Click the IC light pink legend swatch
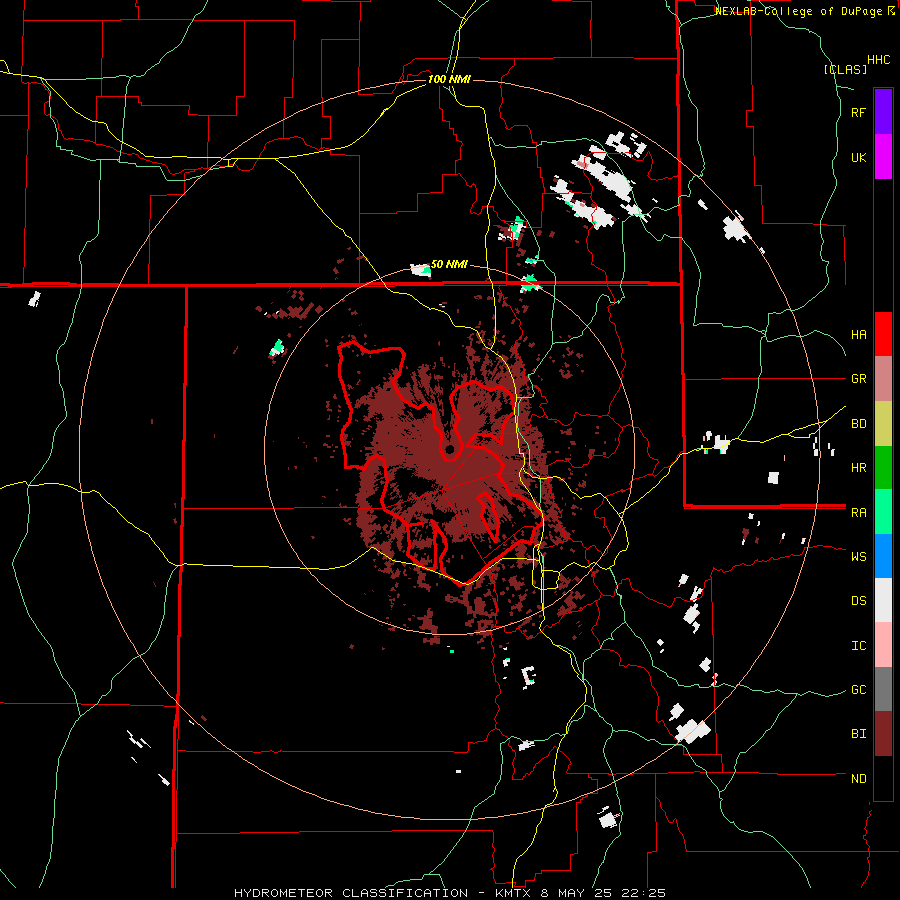 tap(883, 645)
